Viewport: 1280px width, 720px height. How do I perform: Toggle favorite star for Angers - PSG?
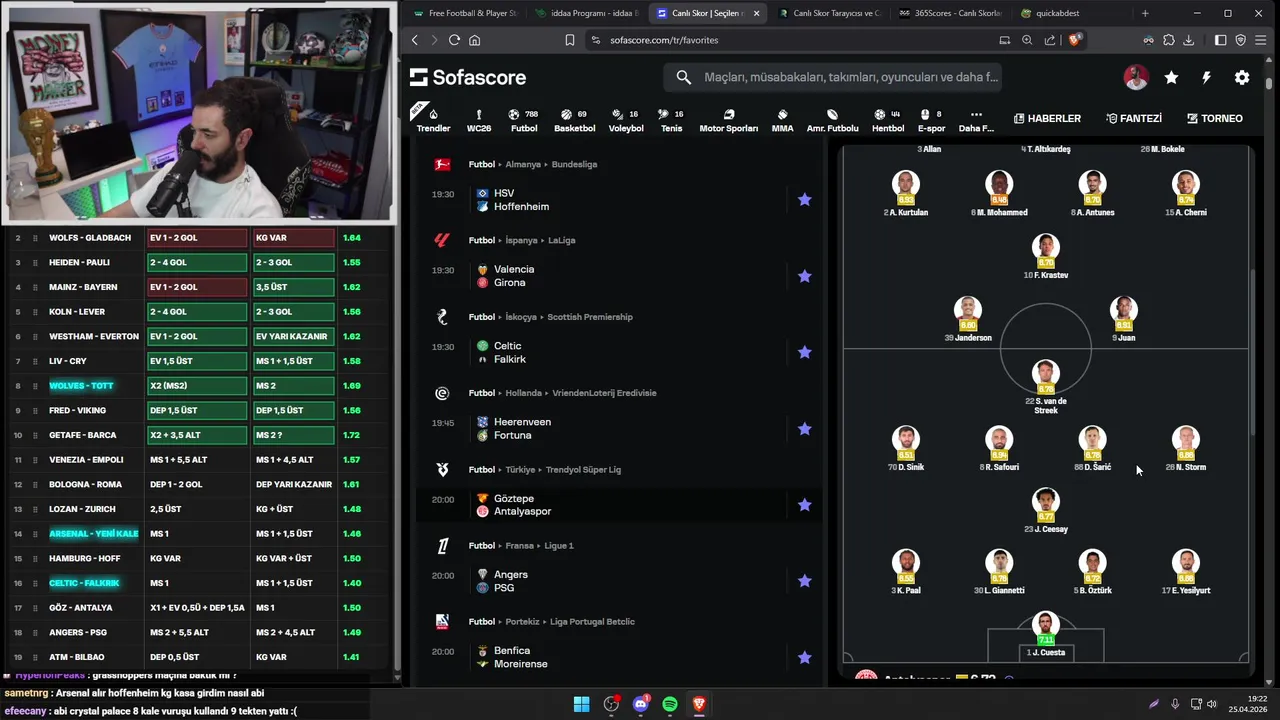coord(804,581)
